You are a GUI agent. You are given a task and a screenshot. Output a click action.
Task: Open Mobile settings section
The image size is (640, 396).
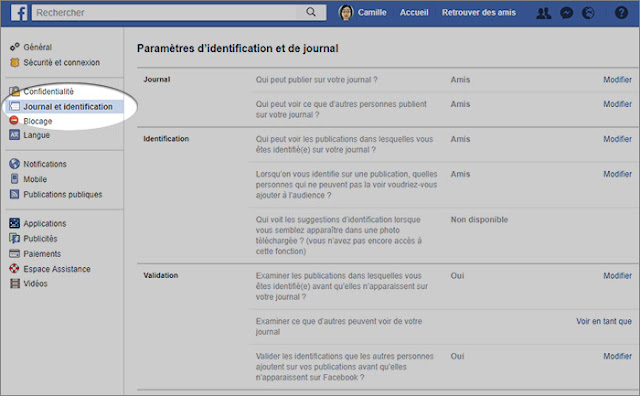pyautogui.click(x=35, y=179)
